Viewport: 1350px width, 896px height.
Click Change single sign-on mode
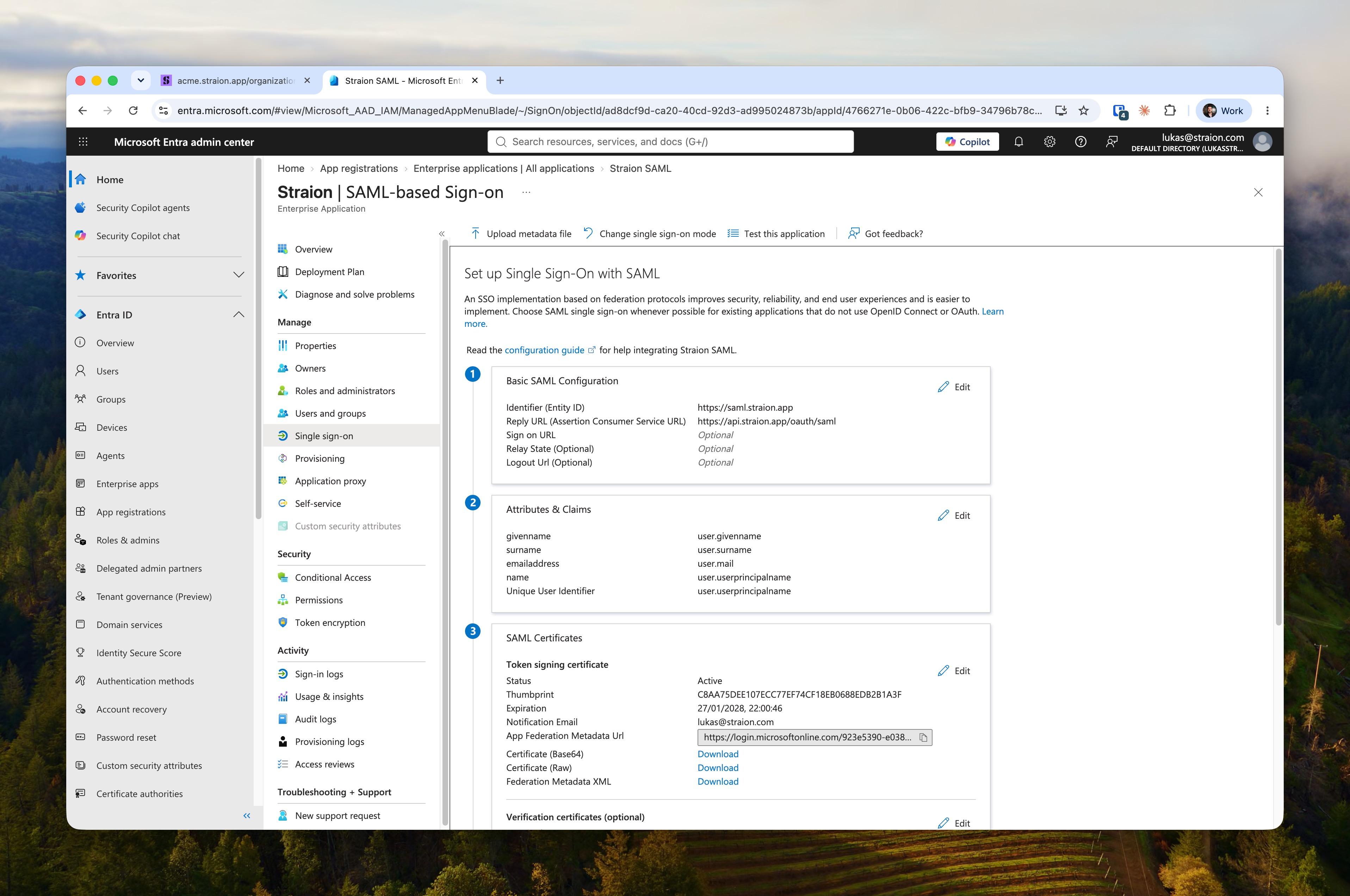[x=649, y=234]
